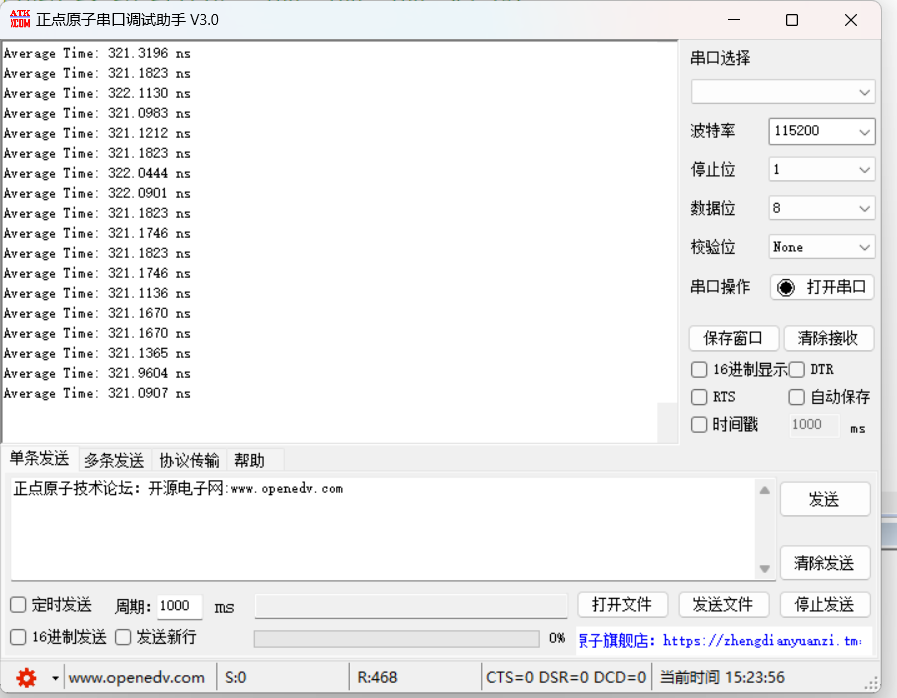This screenshot has height=698, width=897.
Task: Click line 'Average Time: 321.3196 ns'
Action: pyautogui.click(x=97, y=53)
